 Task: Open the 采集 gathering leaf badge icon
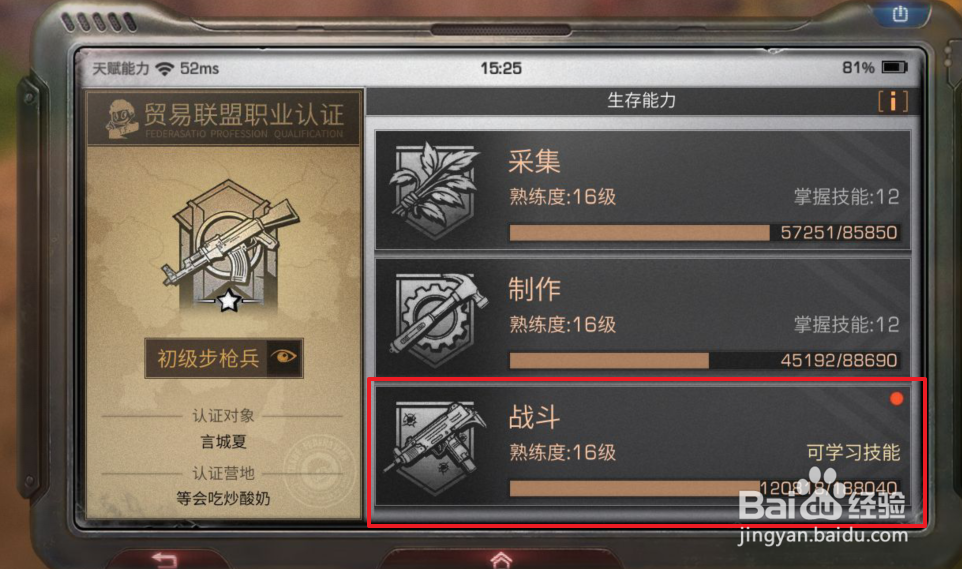click(x=434, y=190)
